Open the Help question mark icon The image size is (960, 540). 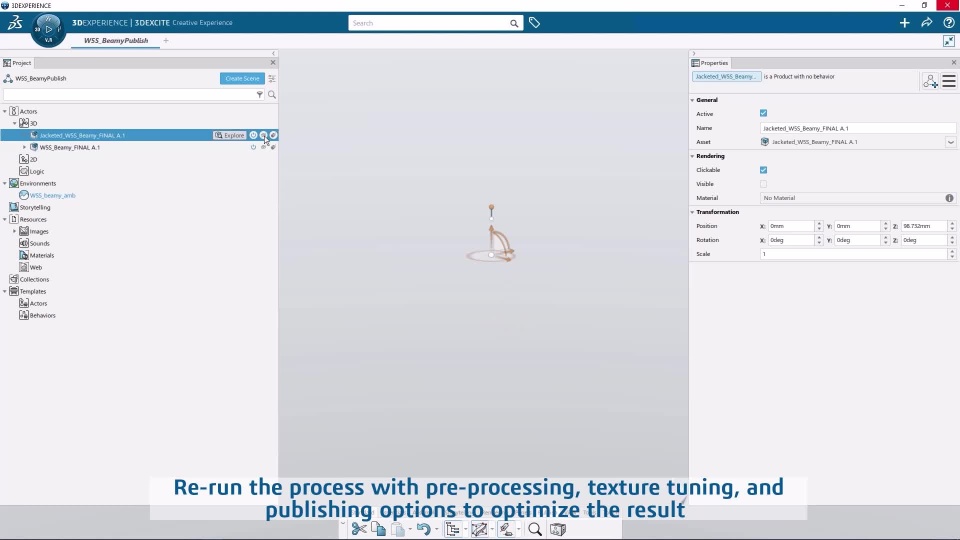[x=948, y=22]
